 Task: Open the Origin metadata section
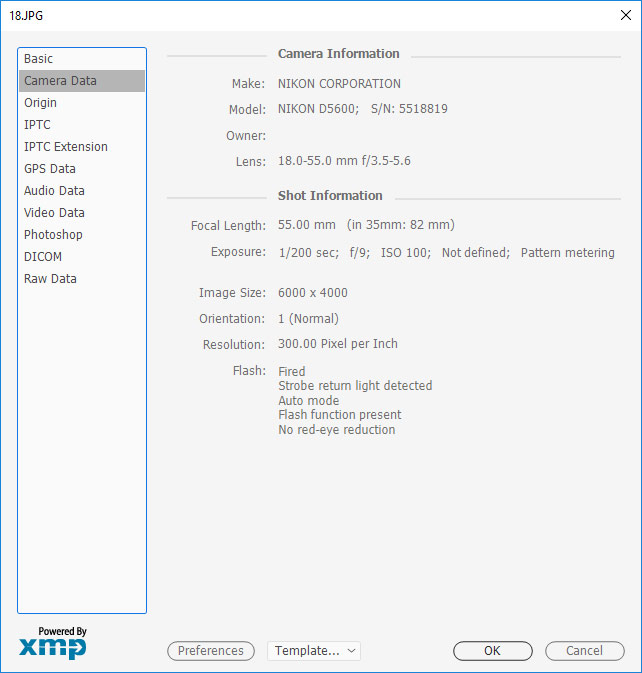click(41, 103)
